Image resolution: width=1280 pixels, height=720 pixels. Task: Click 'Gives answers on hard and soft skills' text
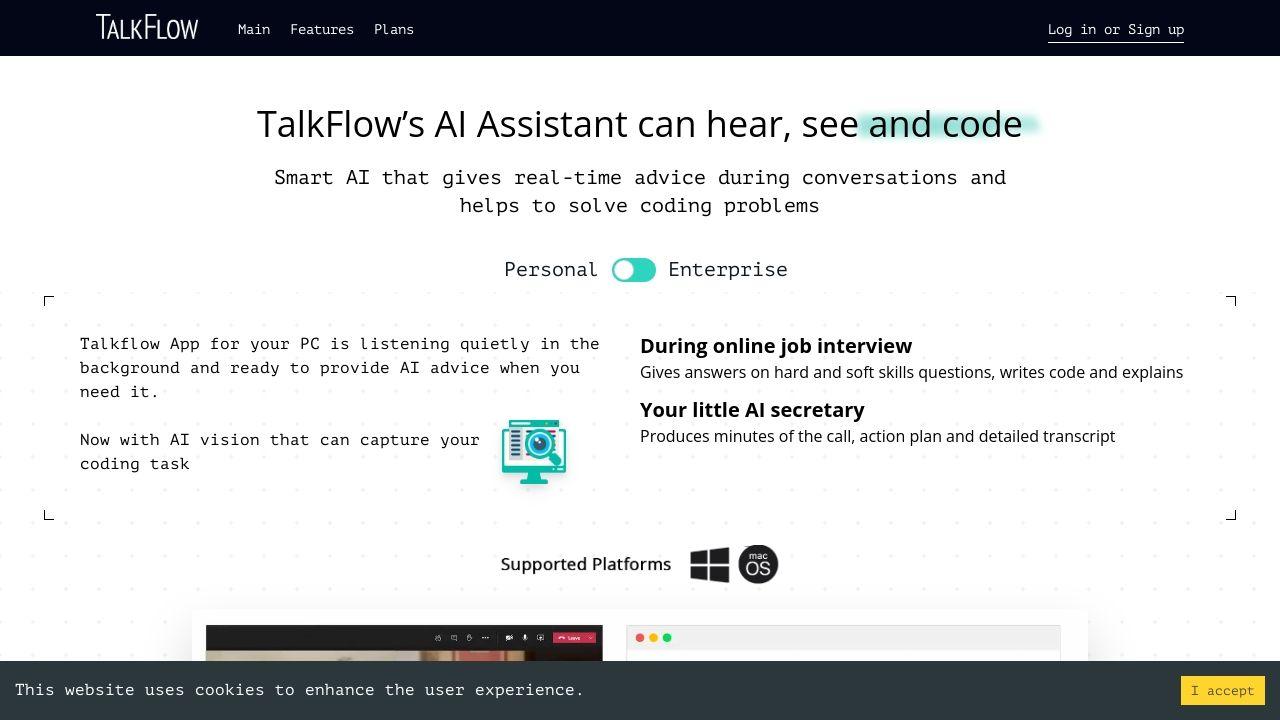pos(911,372)
